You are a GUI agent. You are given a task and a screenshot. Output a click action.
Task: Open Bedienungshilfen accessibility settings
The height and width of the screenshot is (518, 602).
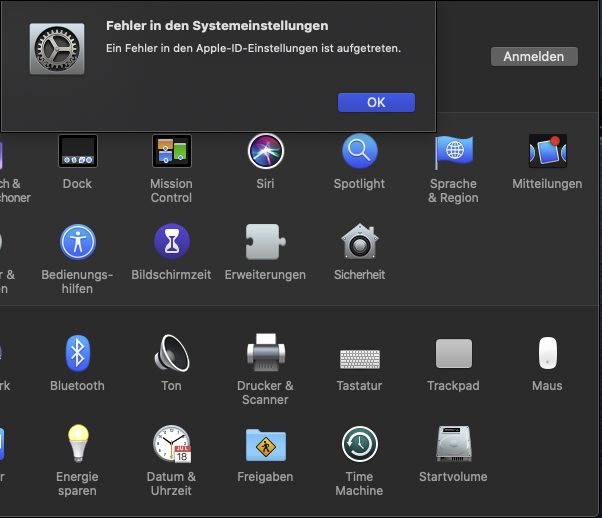tap(77, 242)
